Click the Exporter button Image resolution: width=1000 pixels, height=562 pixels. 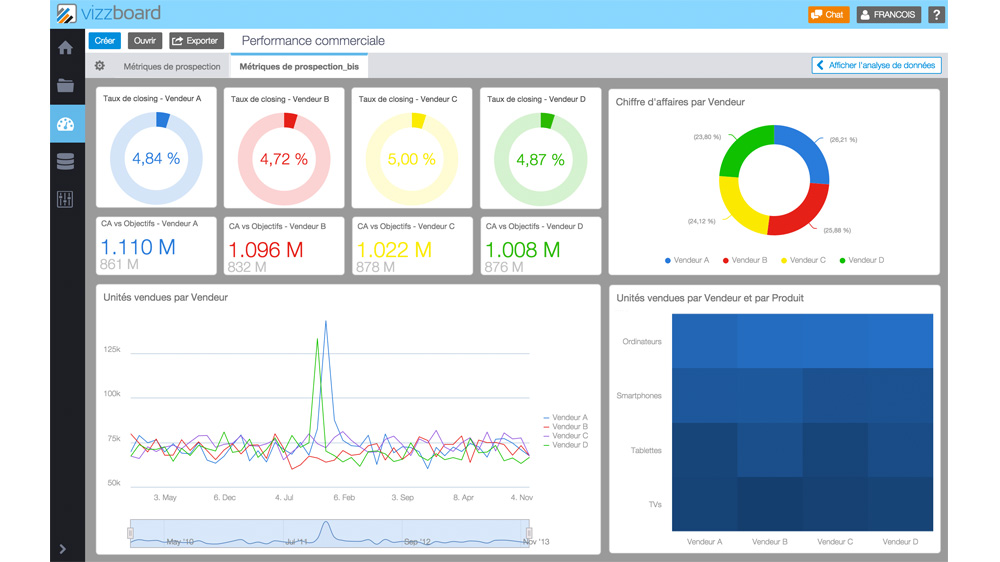pyautogui.click(x=195, y=41)
